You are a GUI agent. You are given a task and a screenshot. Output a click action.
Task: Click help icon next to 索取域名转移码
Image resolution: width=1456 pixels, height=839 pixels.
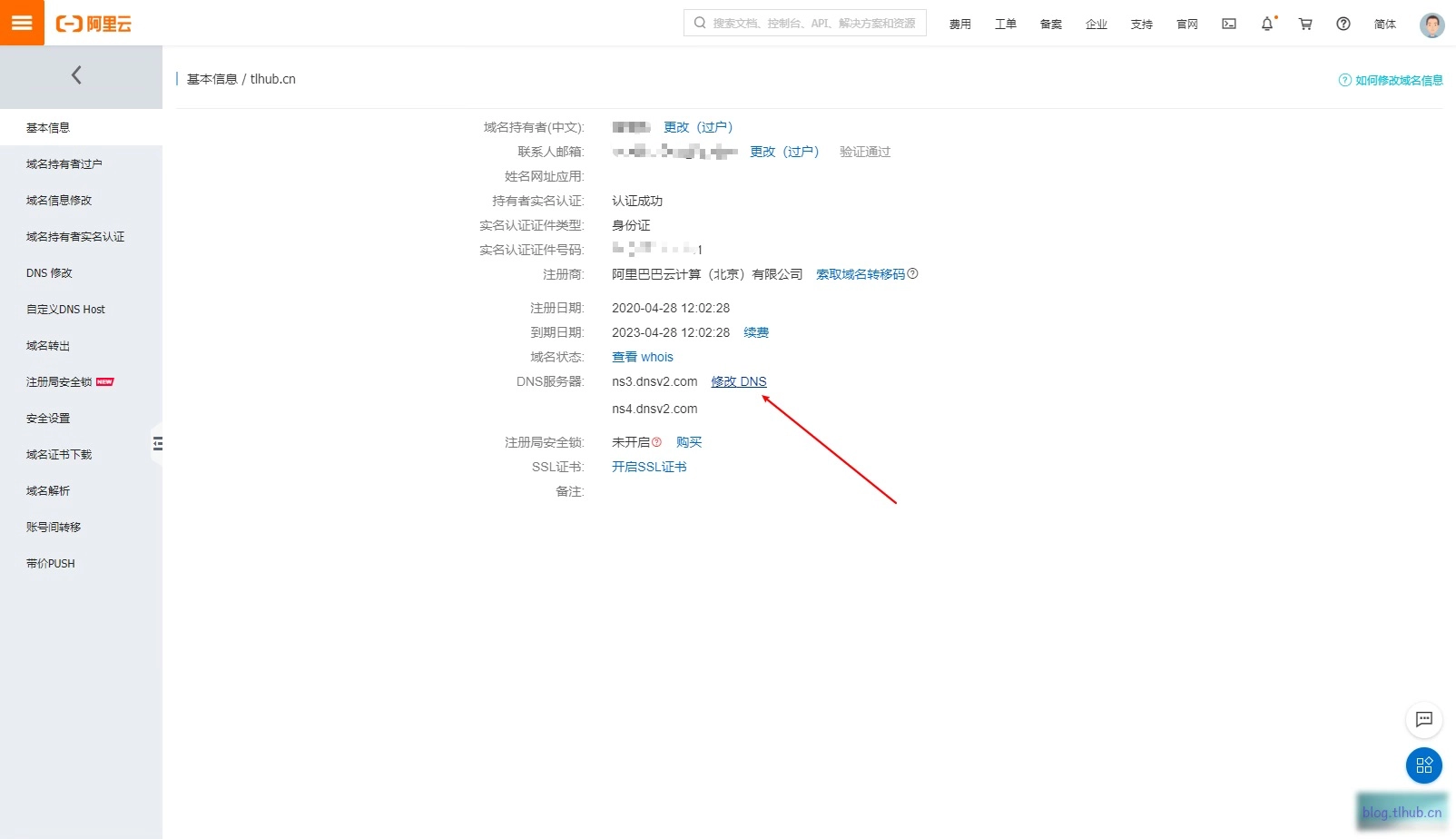point(913,273)
